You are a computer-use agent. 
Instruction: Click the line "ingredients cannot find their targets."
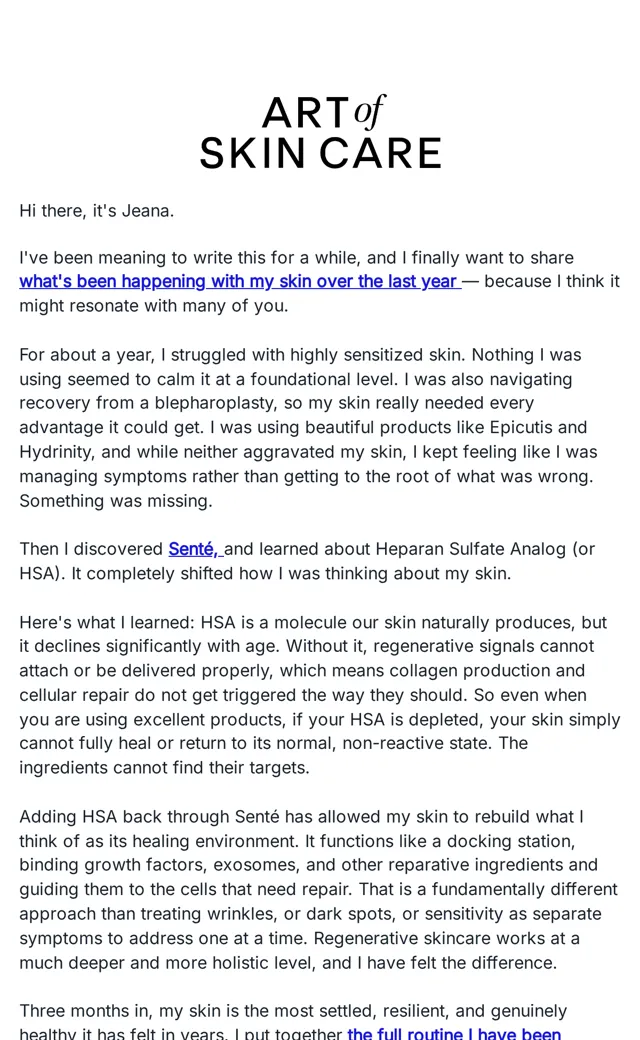164,768
